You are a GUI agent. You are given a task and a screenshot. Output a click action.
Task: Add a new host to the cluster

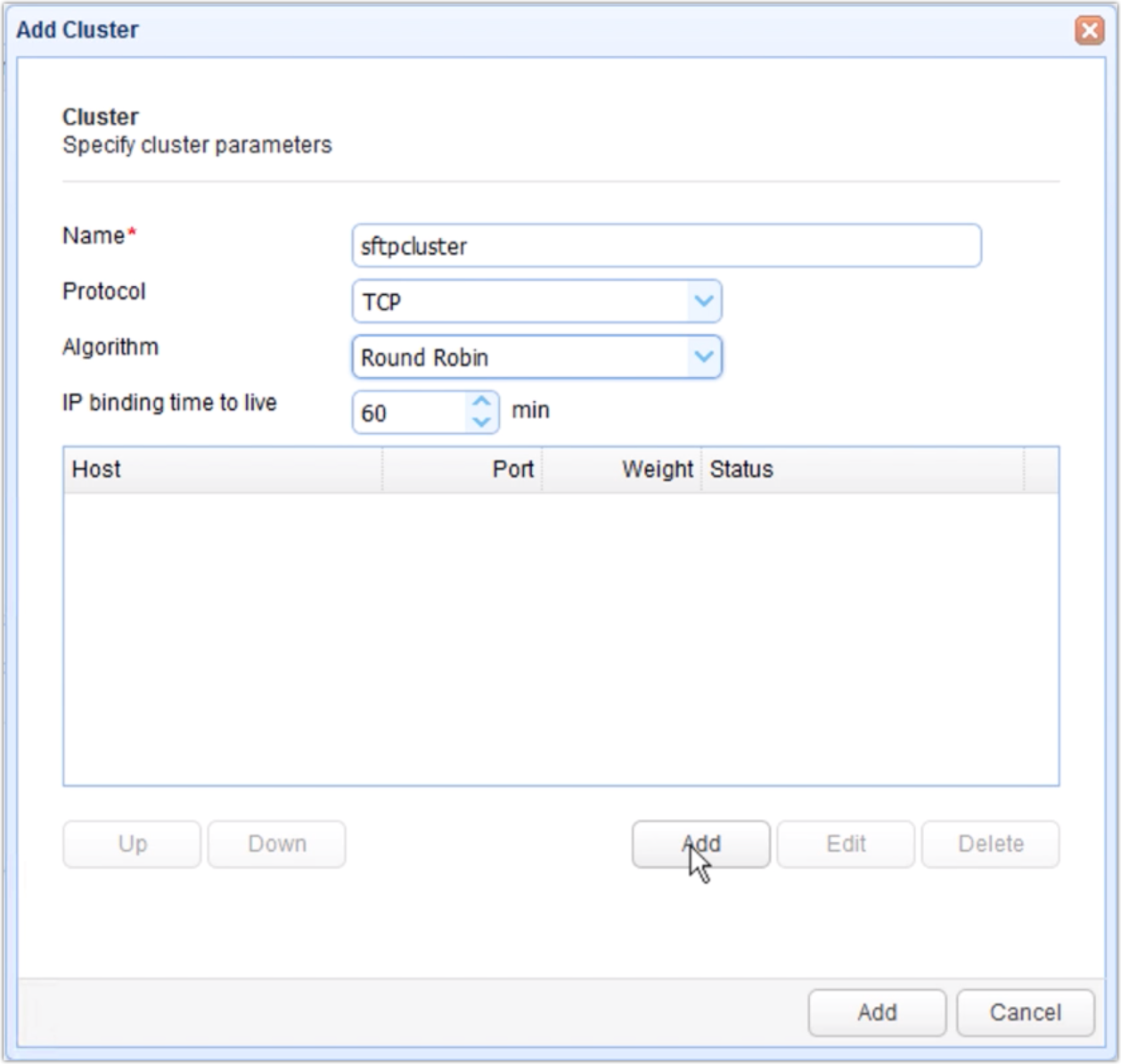[700, 844]
